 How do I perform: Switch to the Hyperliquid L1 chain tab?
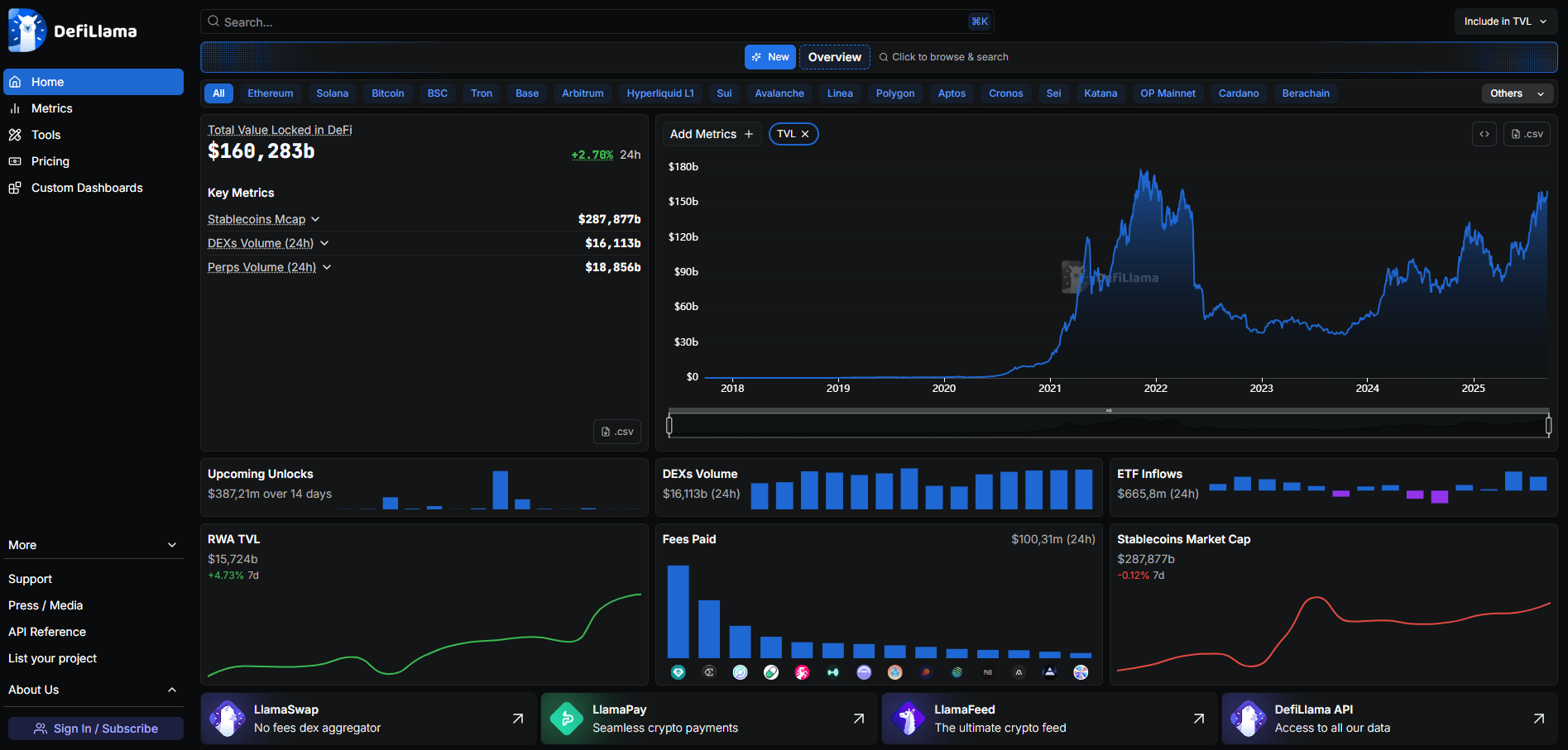coord(660,93)
